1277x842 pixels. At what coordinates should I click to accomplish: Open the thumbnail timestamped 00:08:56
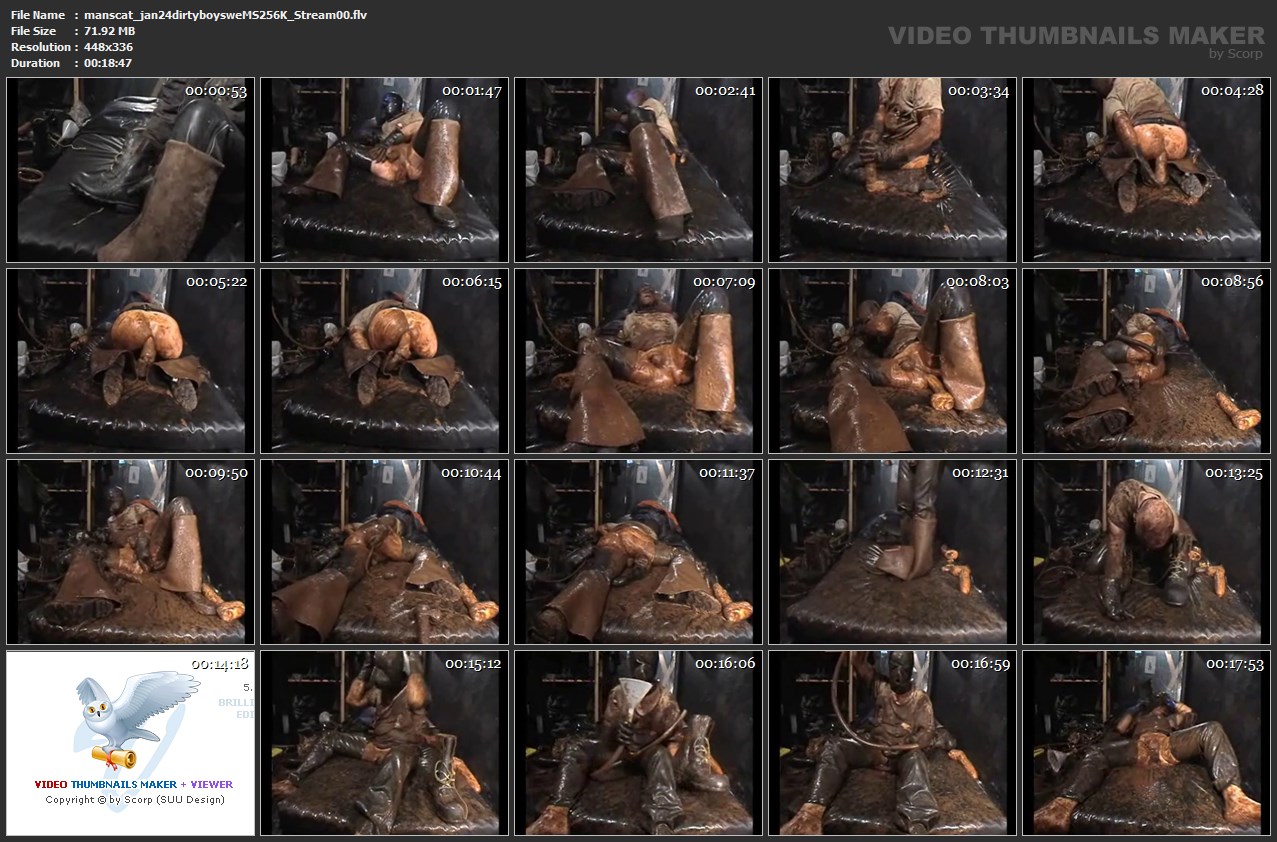click(x=1146, y=361)
